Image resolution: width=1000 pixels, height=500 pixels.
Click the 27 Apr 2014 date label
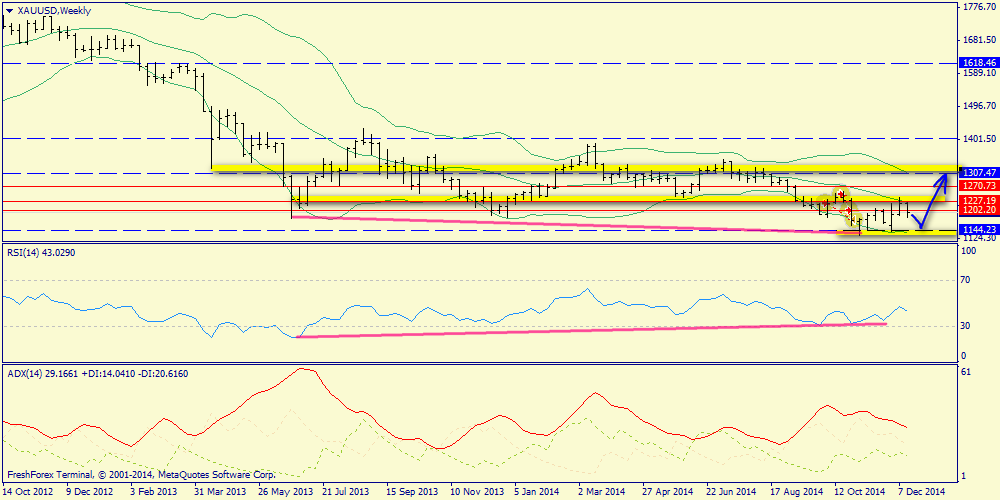pyautogui.click(x=666, y=492)
